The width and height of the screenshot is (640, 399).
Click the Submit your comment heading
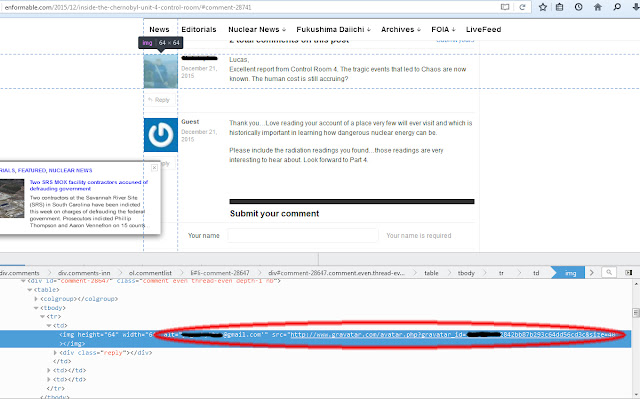(274, 213)
